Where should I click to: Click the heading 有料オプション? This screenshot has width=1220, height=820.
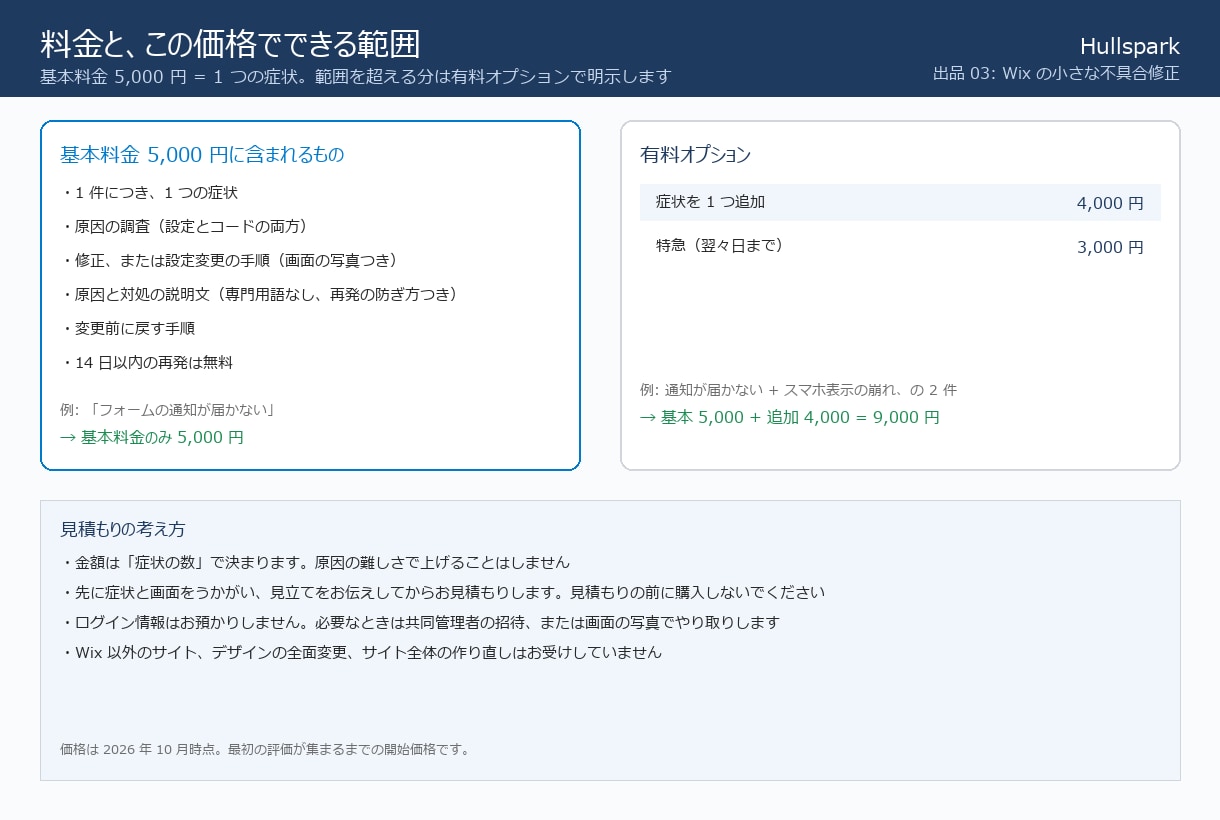point(695,155)
